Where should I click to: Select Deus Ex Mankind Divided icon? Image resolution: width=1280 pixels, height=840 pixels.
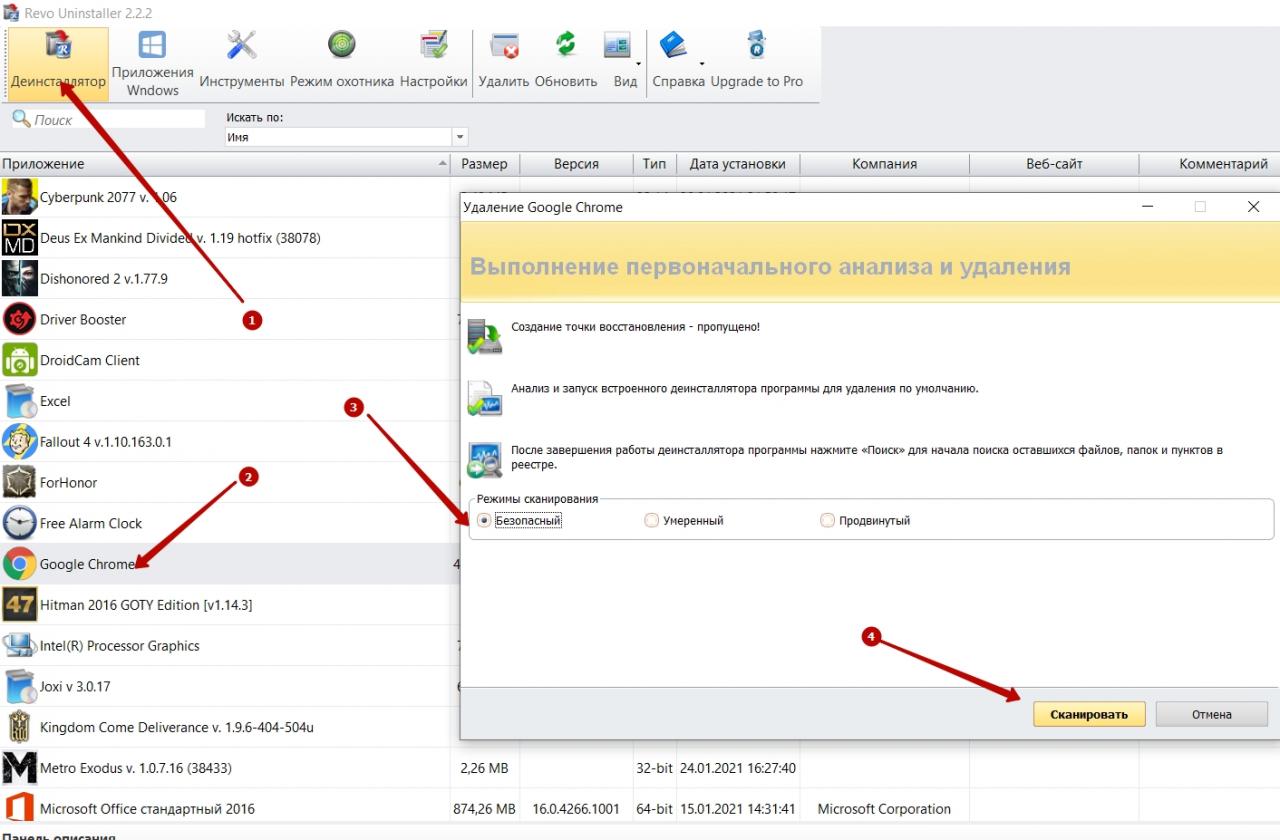tap(20, 238)
